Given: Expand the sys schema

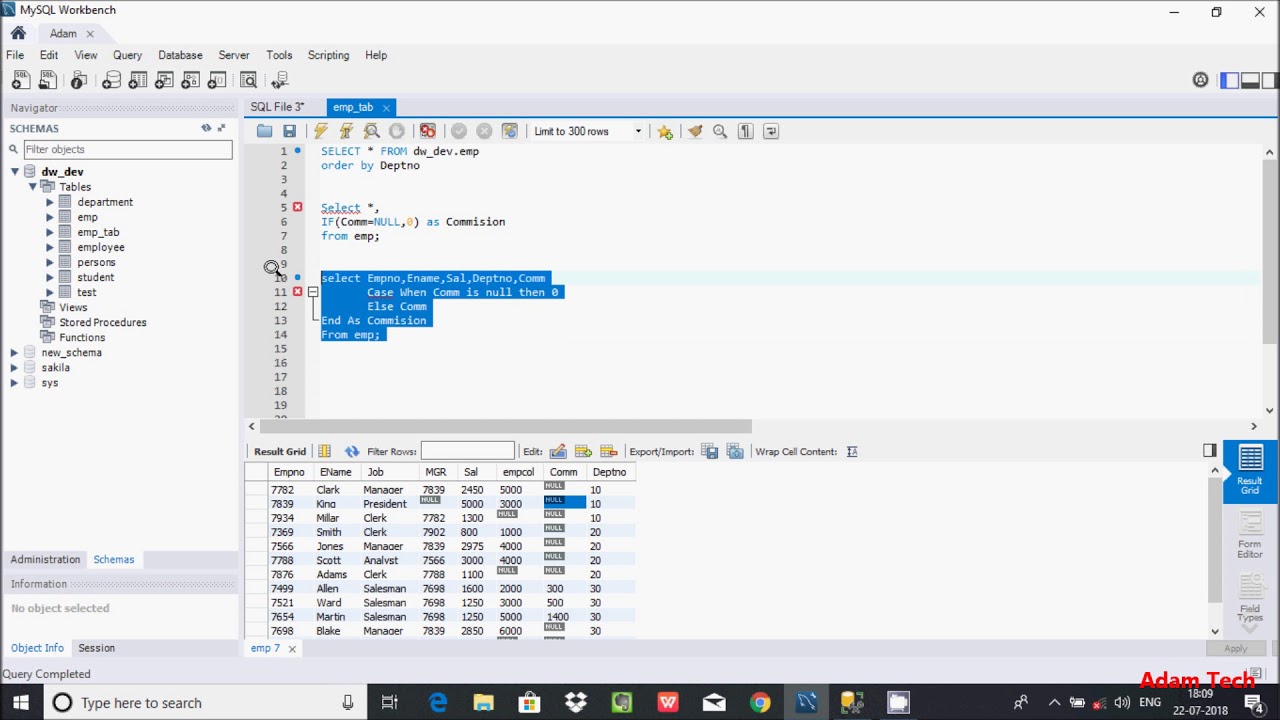Looking at the screenshot, I should (14, 383).
